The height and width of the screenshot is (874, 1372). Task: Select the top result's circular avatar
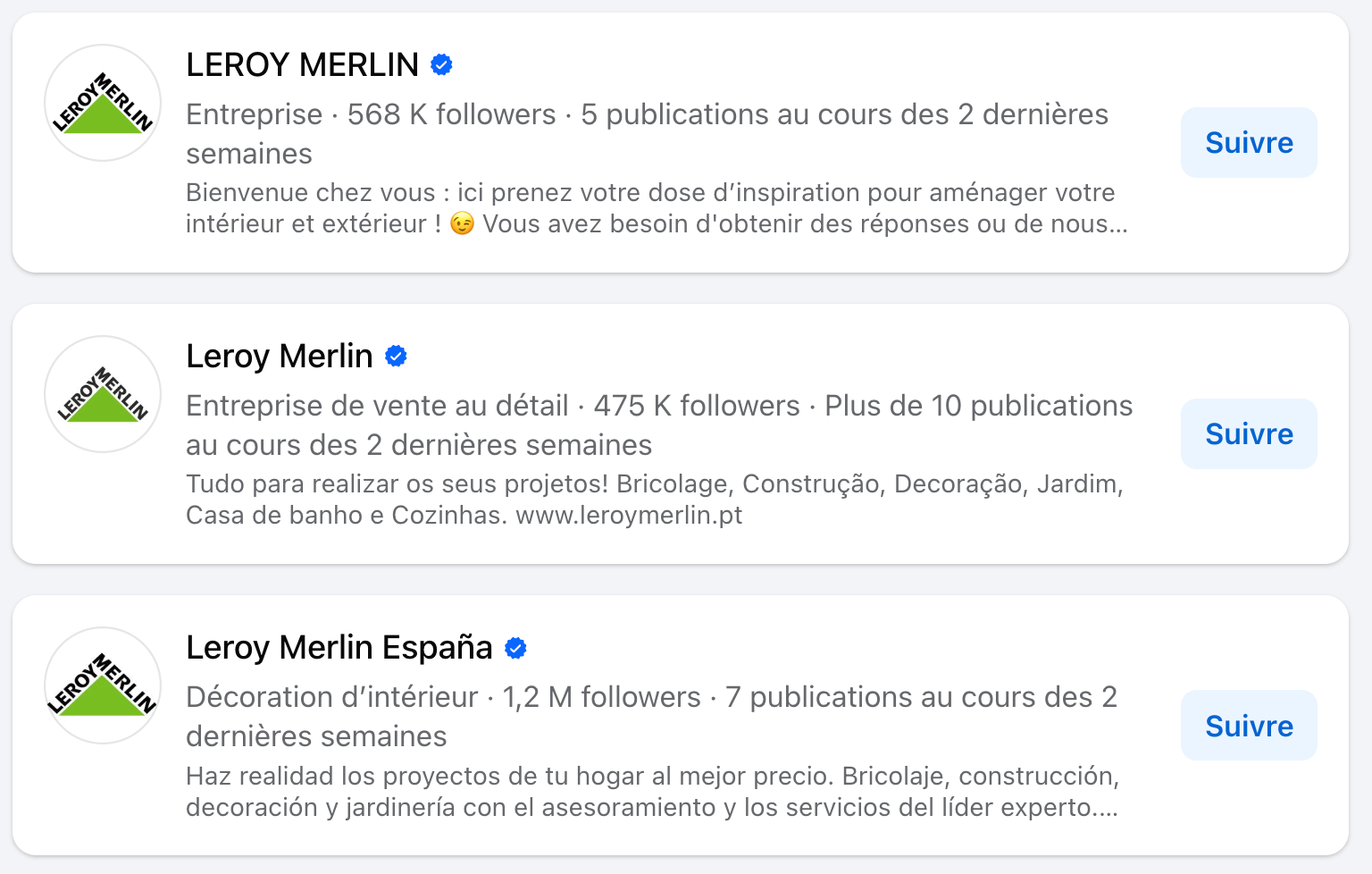pyautogui.click(x=102, y=102)
